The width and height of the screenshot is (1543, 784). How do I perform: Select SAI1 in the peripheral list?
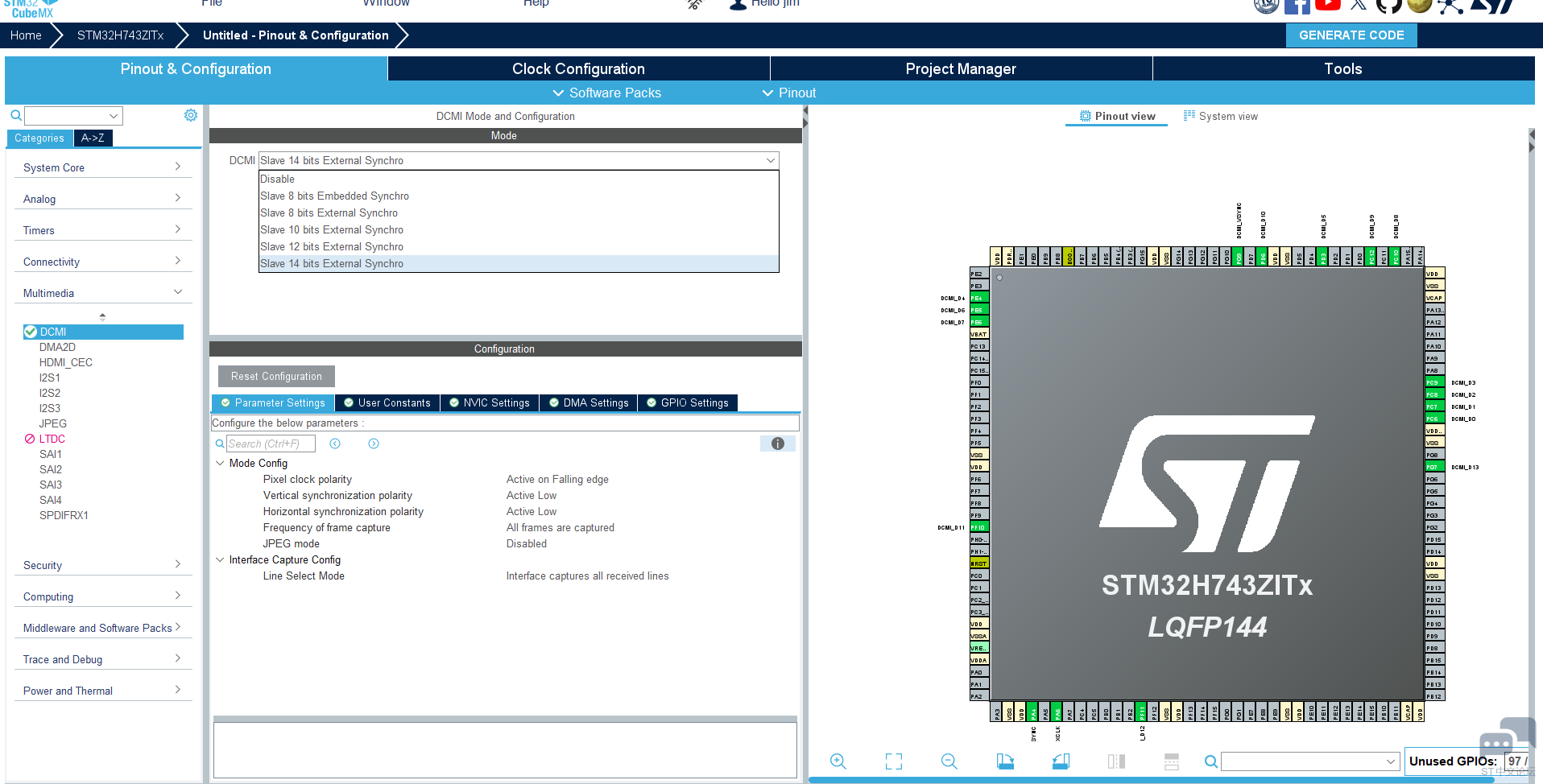tap(51, 454)
